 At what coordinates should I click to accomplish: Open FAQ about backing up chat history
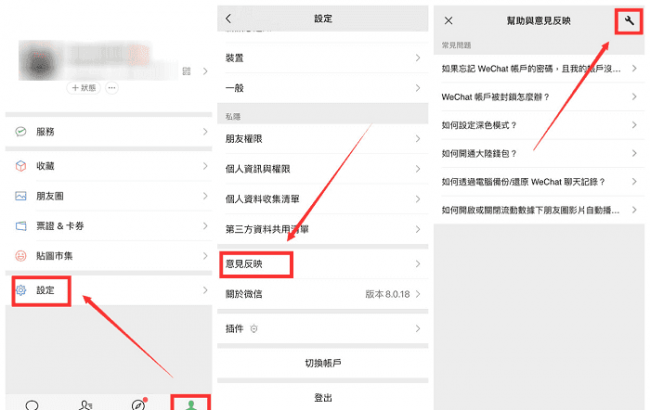coord(539,182)
